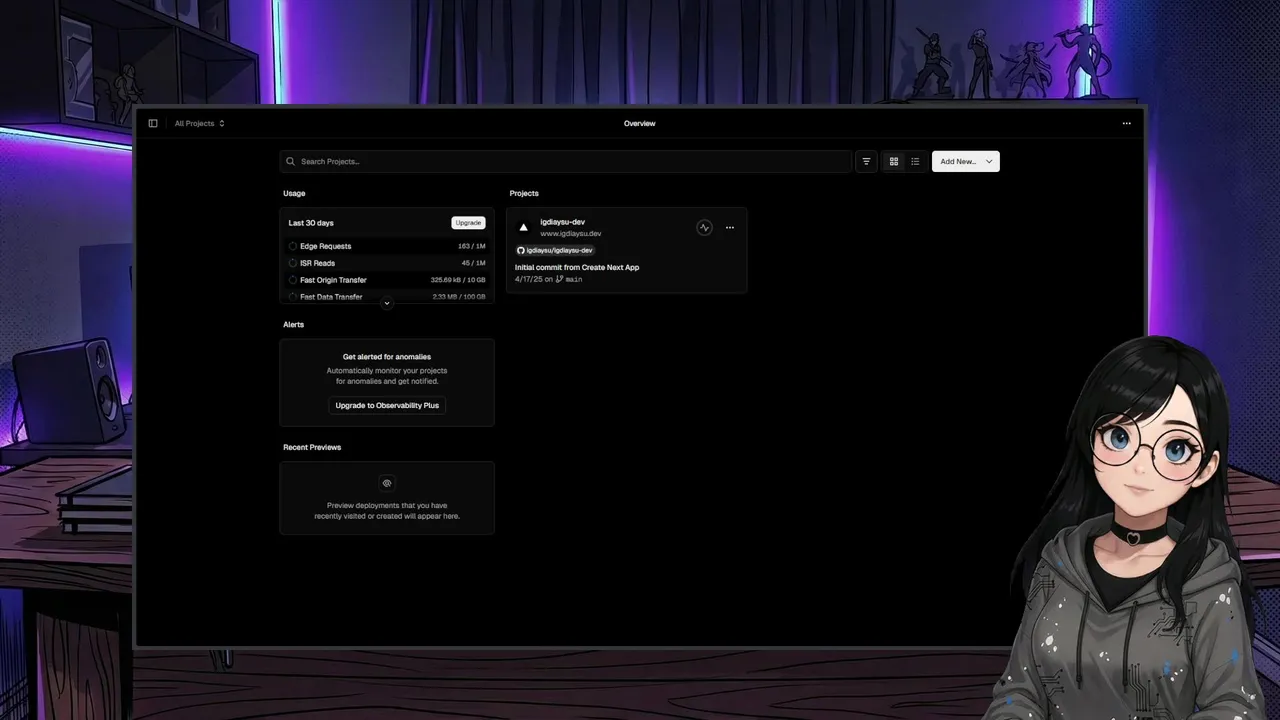Switch to list view
This screenshot has width=1280, height=720.
pos(915,161)
